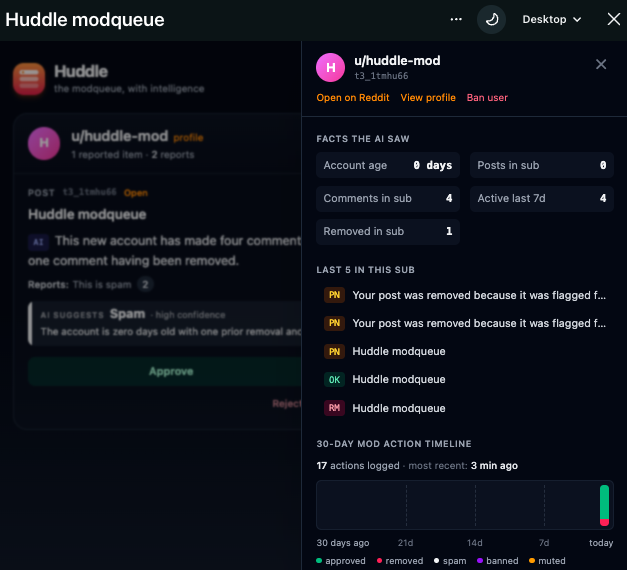Click the reports count badge showing 2
Screen dimensions: 627x570
pyautogui.click(x=145, y=285)
